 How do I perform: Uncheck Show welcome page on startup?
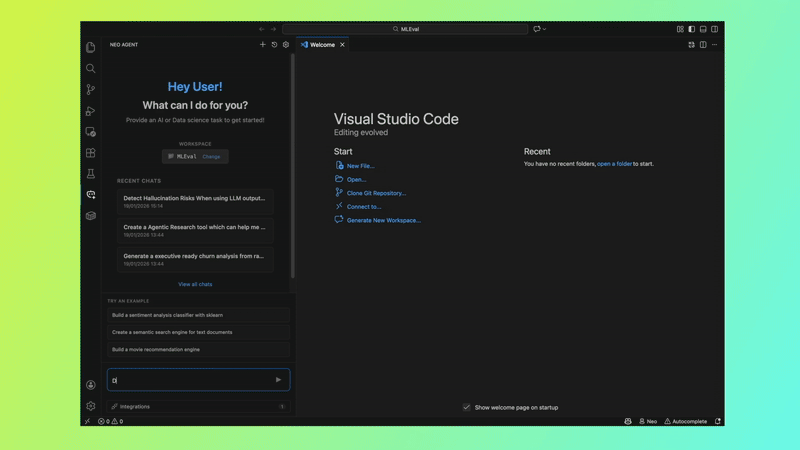(467, 407)
